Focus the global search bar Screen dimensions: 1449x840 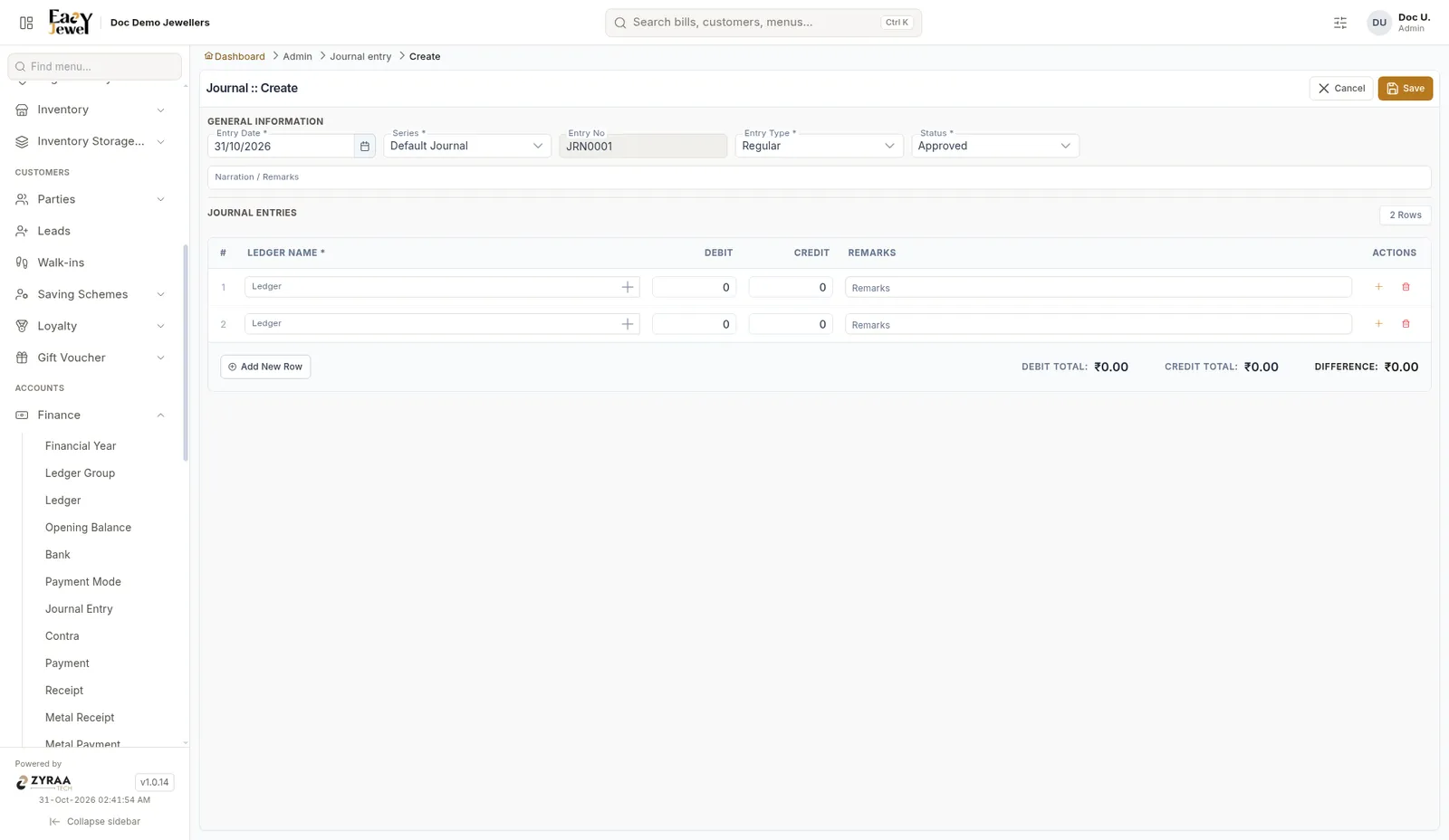763,23
